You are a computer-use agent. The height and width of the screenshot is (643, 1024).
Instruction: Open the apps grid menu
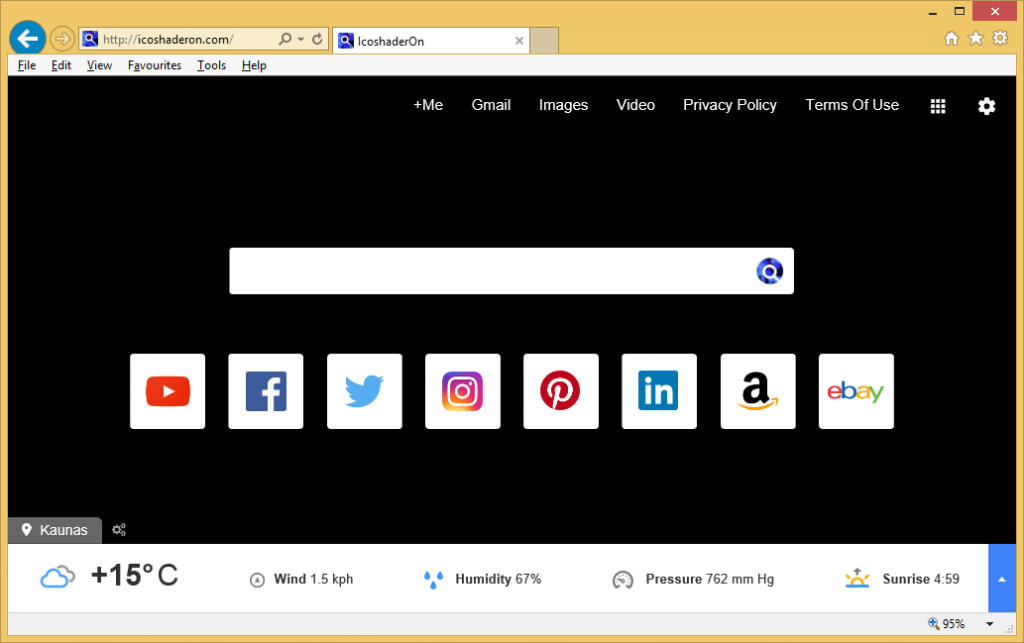tap(938, 106)
